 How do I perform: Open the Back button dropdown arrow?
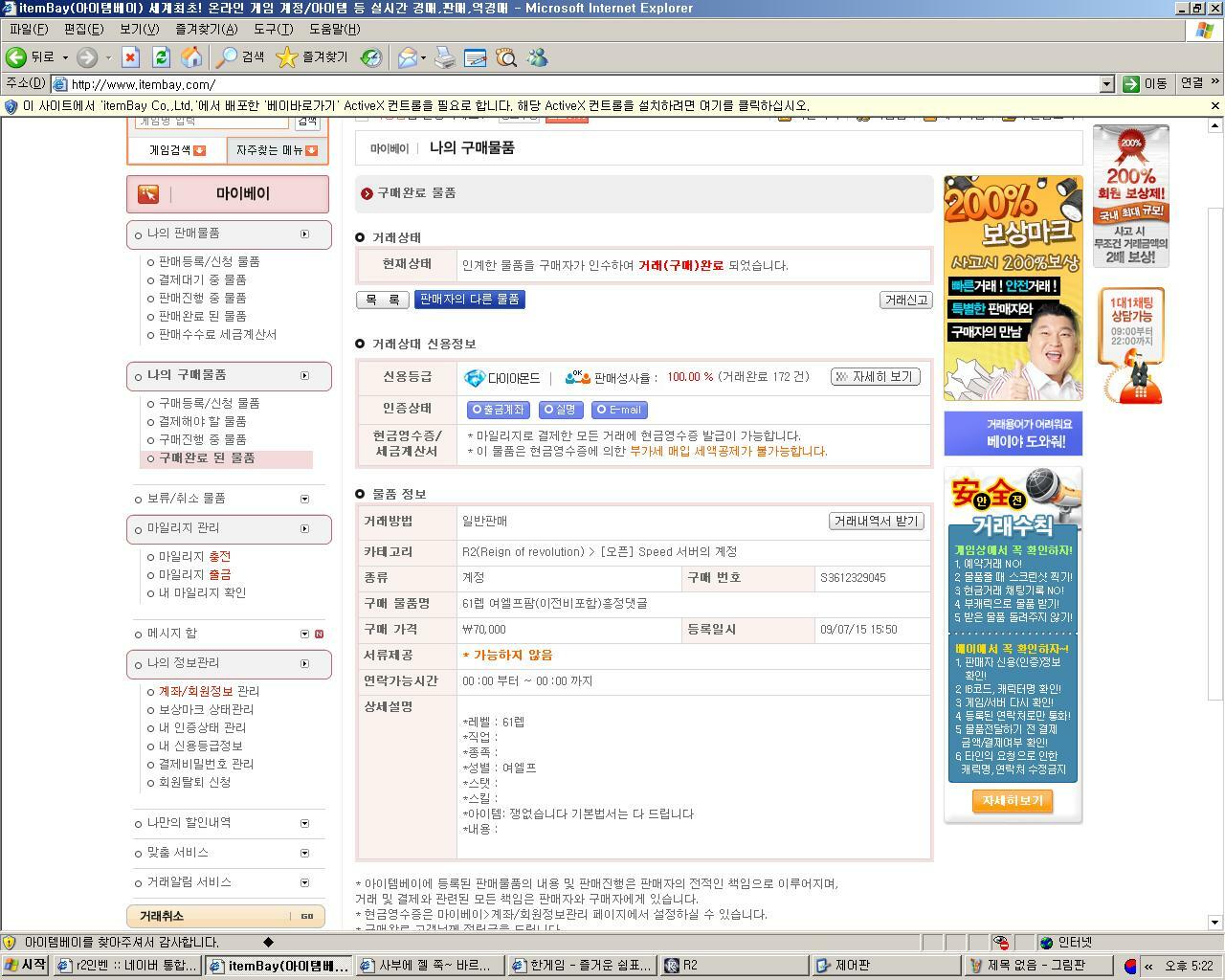point(66,57)
